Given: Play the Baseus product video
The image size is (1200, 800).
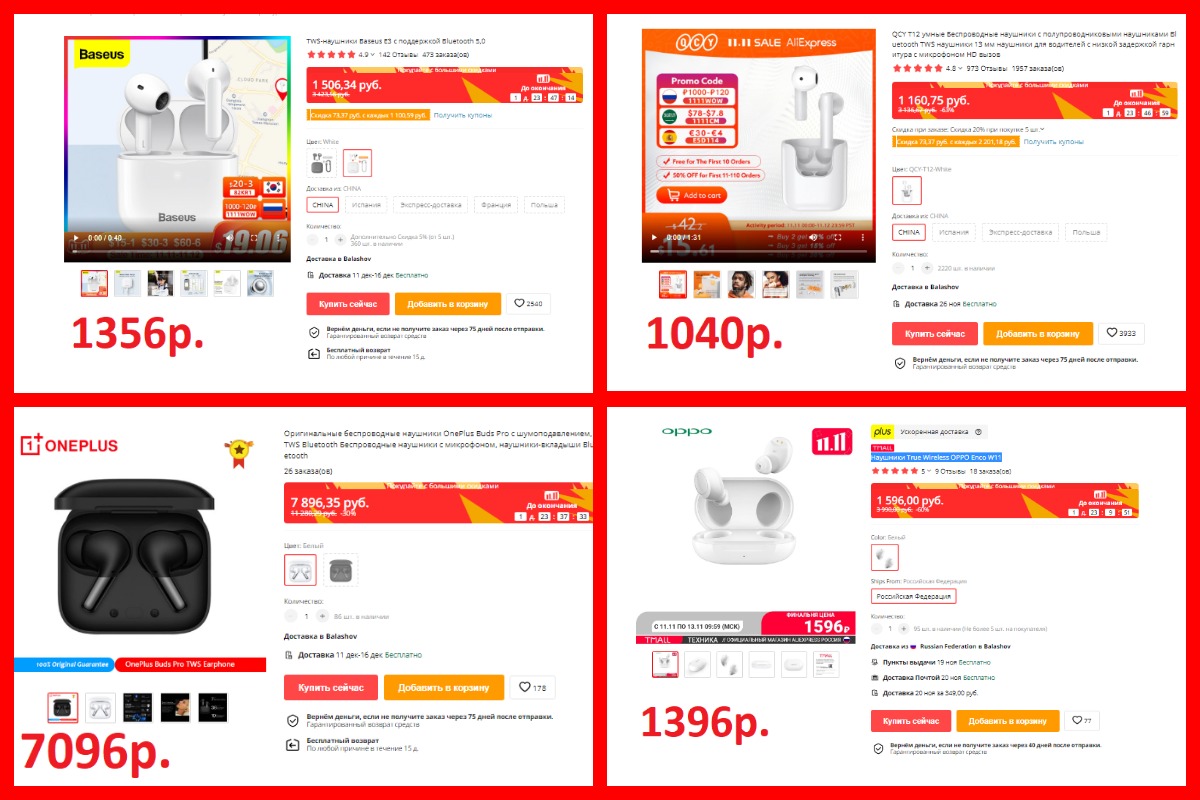Looking at the screenshot, I should (74, 238).
